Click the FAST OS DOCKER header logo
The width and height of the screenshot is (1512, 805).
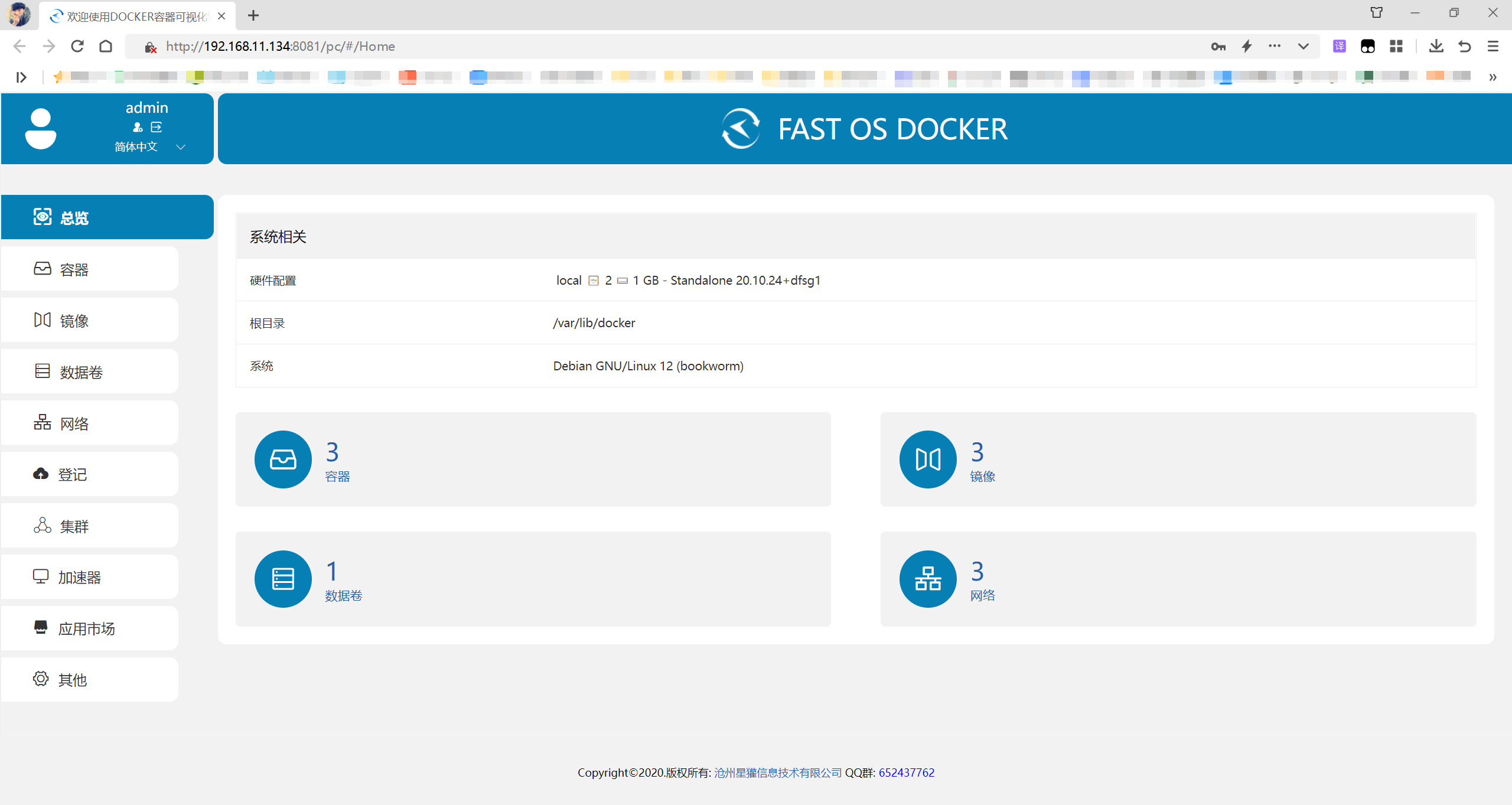click(863, 128)
